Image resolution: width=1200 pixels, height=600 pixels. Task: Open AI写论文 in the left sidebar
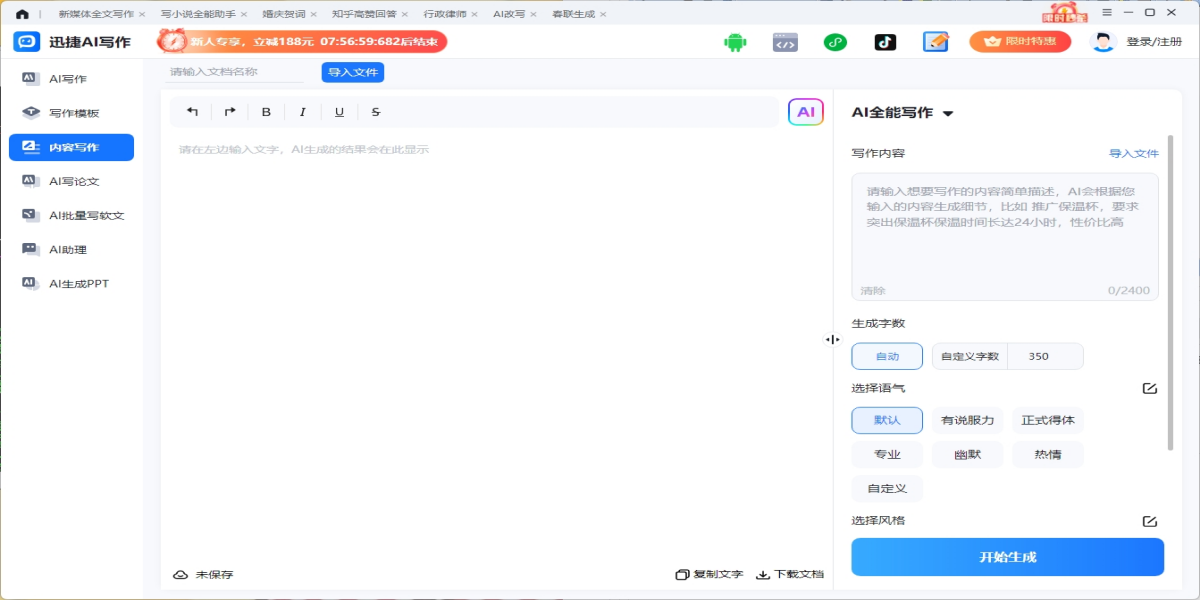[x=74, y=181]
